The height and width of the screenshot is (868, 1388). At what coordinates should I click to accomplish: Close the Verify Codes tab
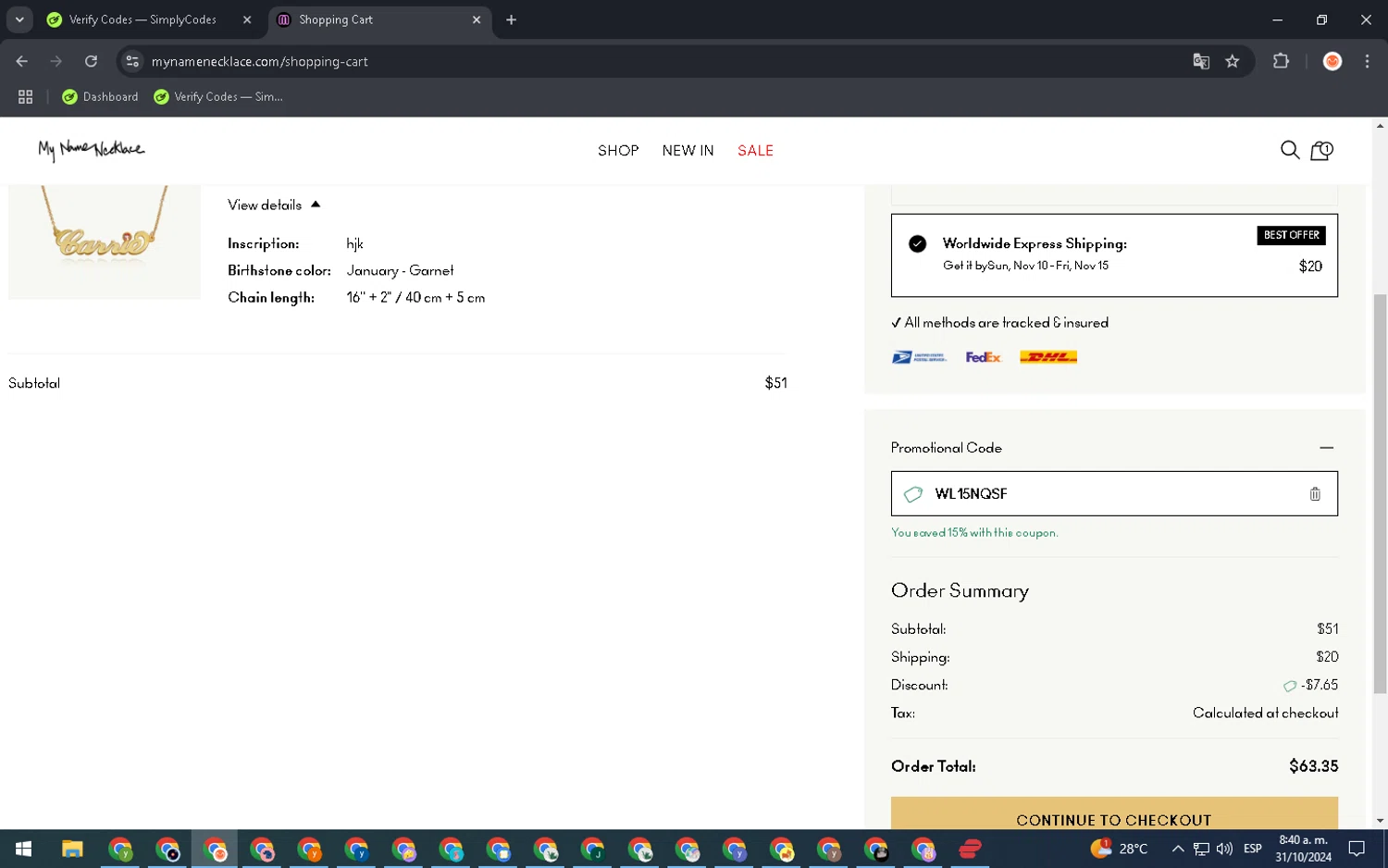[x=247, y=19]
